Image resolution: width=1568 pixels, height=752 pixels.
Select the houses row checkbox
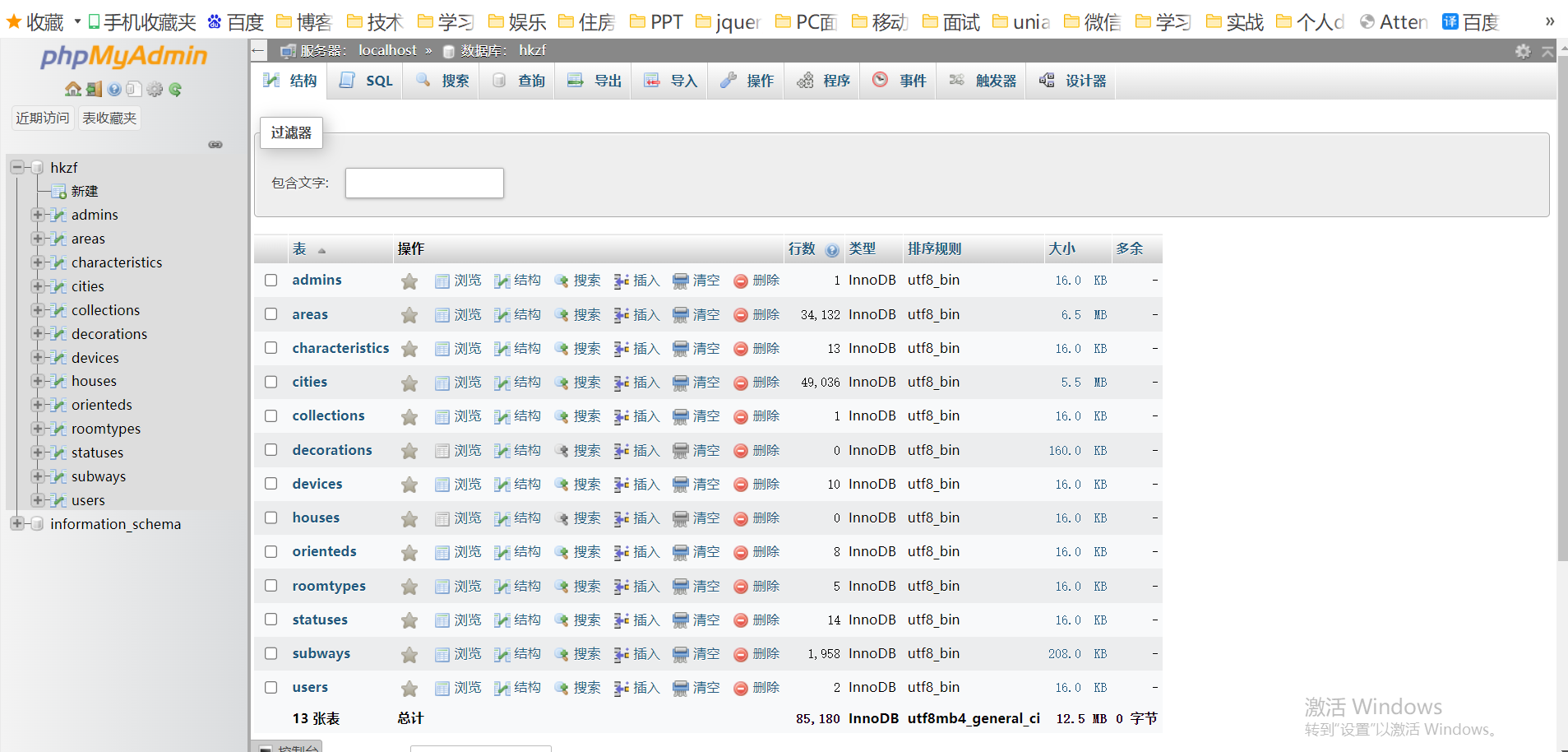(x=271, y=518)
